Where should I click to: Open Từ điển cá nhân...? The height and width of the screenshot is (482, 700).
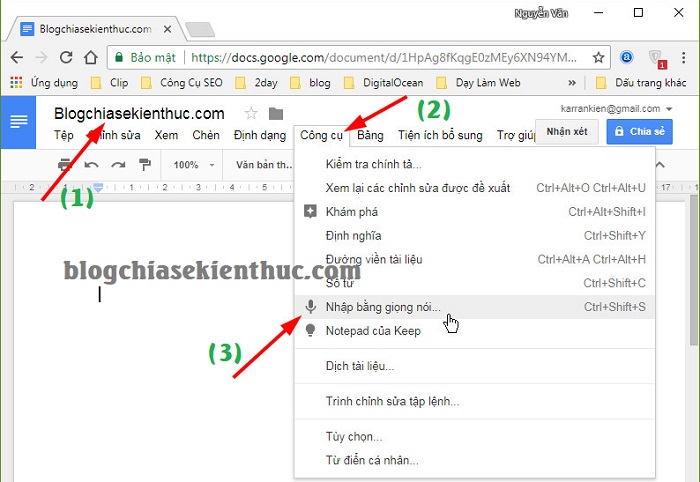(475, 460)
